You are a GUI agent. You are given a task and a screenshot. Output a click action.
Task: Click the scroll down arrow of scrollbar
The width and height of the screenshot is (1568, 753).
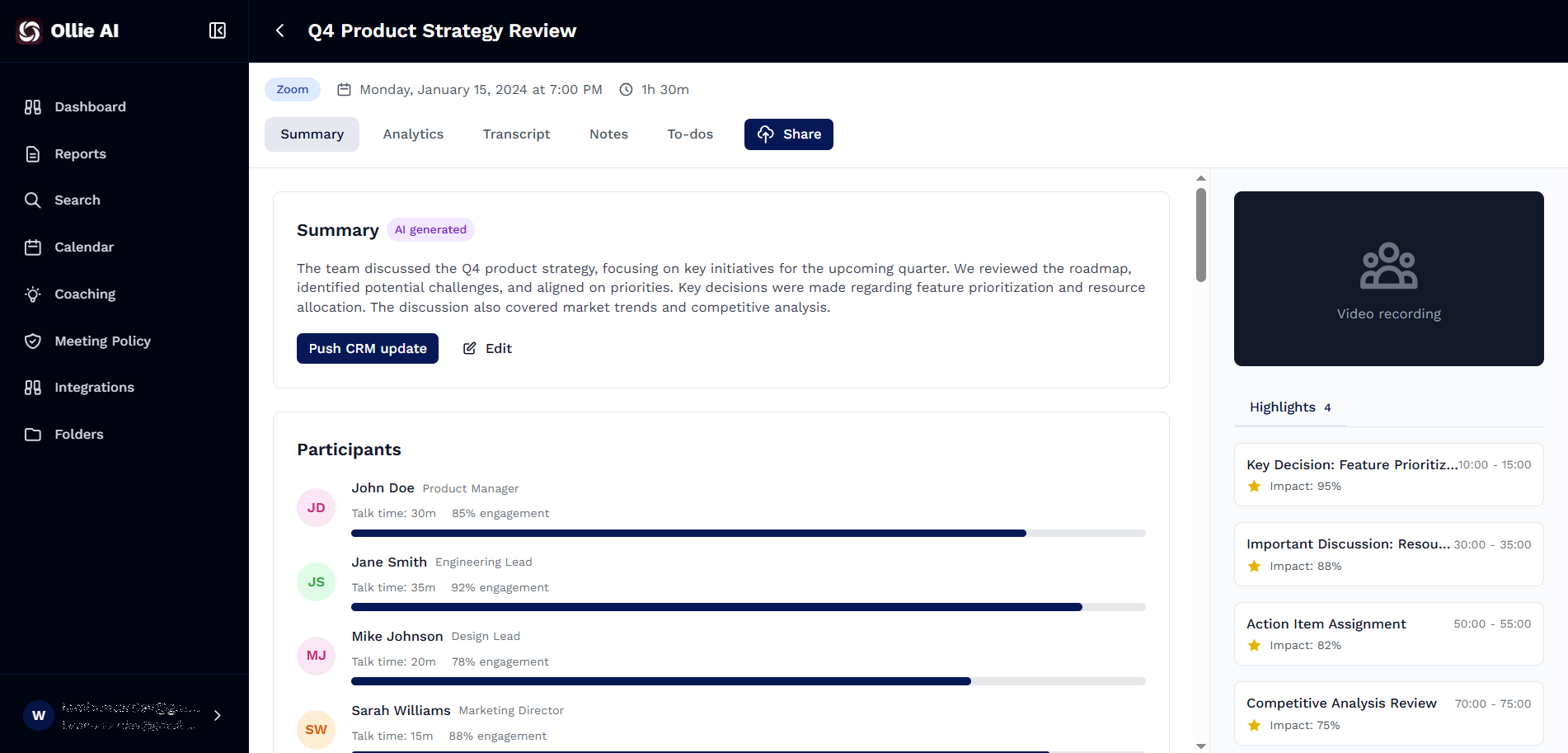coord(1201,746)
